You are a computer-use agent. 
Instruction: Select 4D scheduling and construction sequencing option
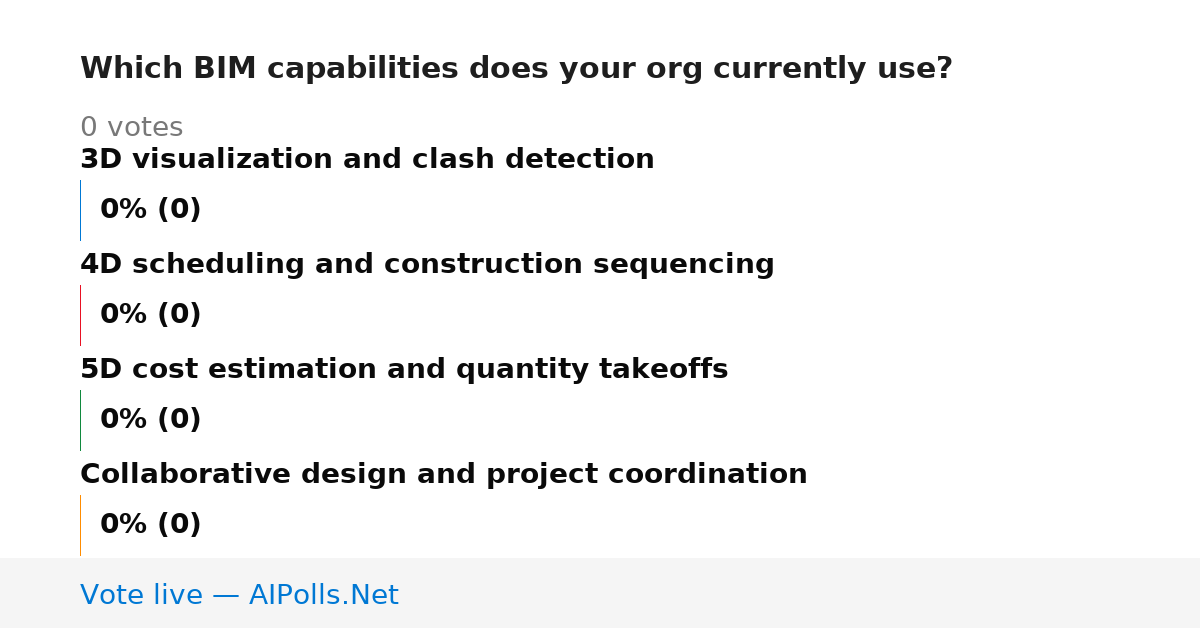click(427, 264)
